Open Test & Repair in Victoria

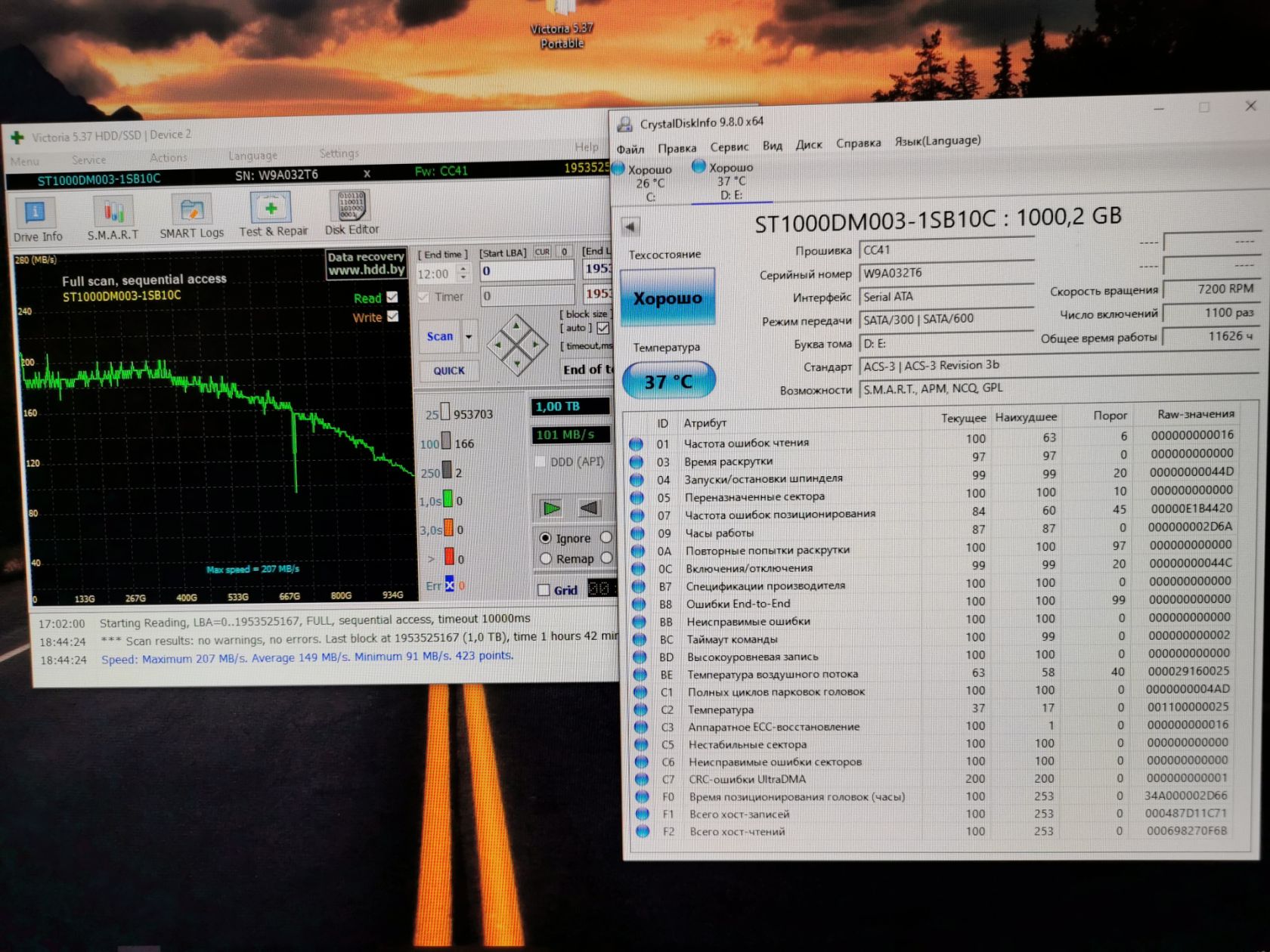[x=273, y=215]
